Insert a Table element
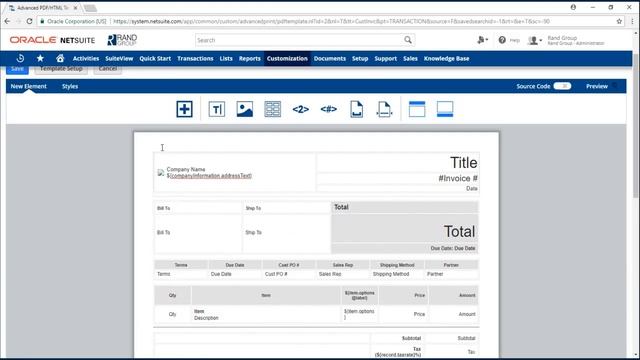Image resolution: width=640 pixels, height=360 pixels. (273, 109)
